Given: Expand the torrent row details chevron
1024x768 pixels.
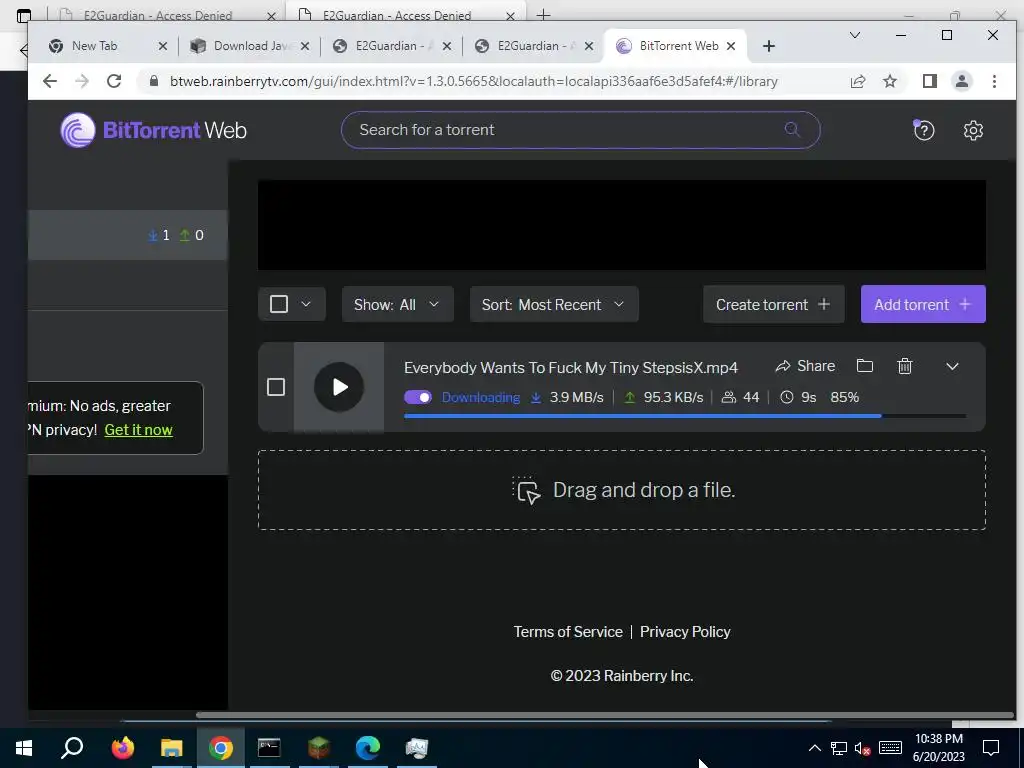Looking at the screenshot, I should pyautogui.click(x=952, y=366).
